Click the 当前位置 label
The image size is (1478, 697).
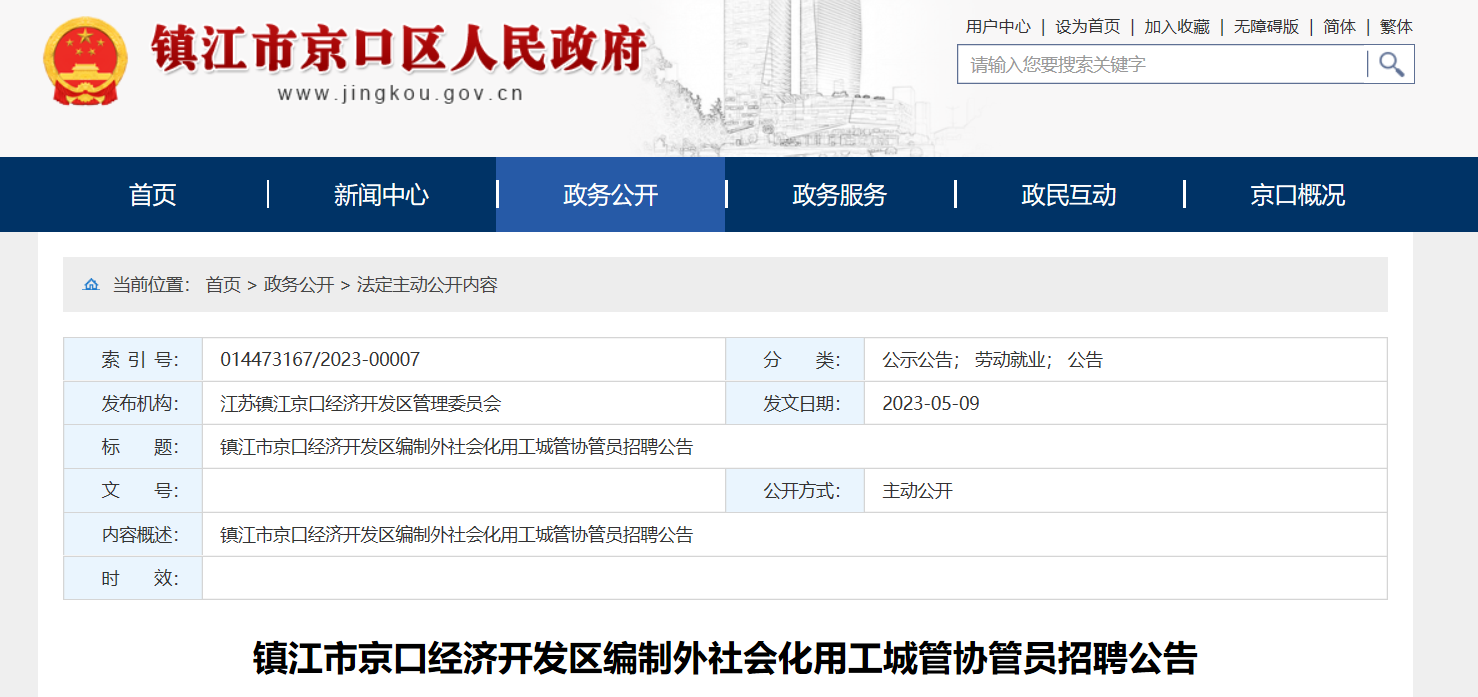[151, 285]
